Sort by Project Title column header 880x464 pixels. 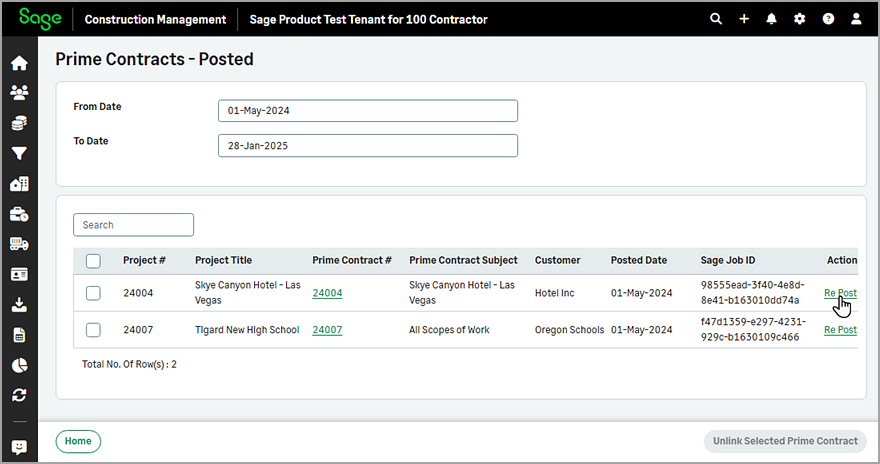tap(223, 260)
